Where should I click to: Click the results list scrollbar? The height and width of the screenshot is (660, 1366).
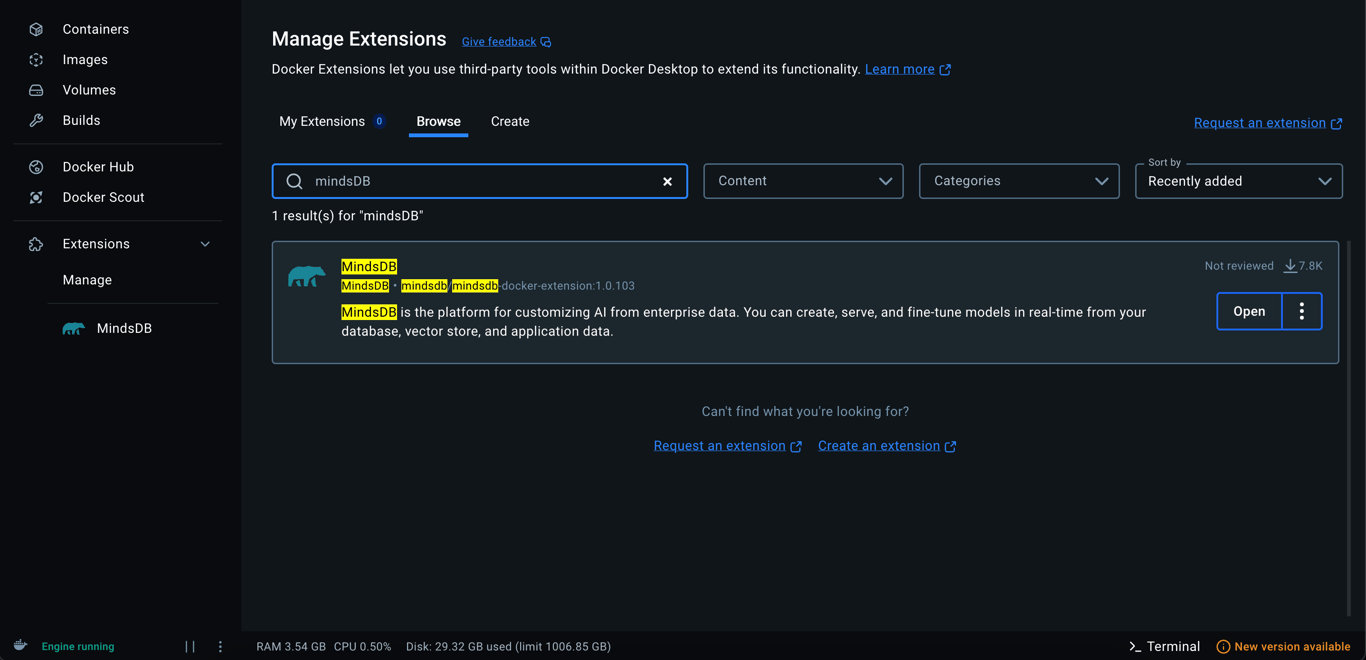click(1349, 428)
